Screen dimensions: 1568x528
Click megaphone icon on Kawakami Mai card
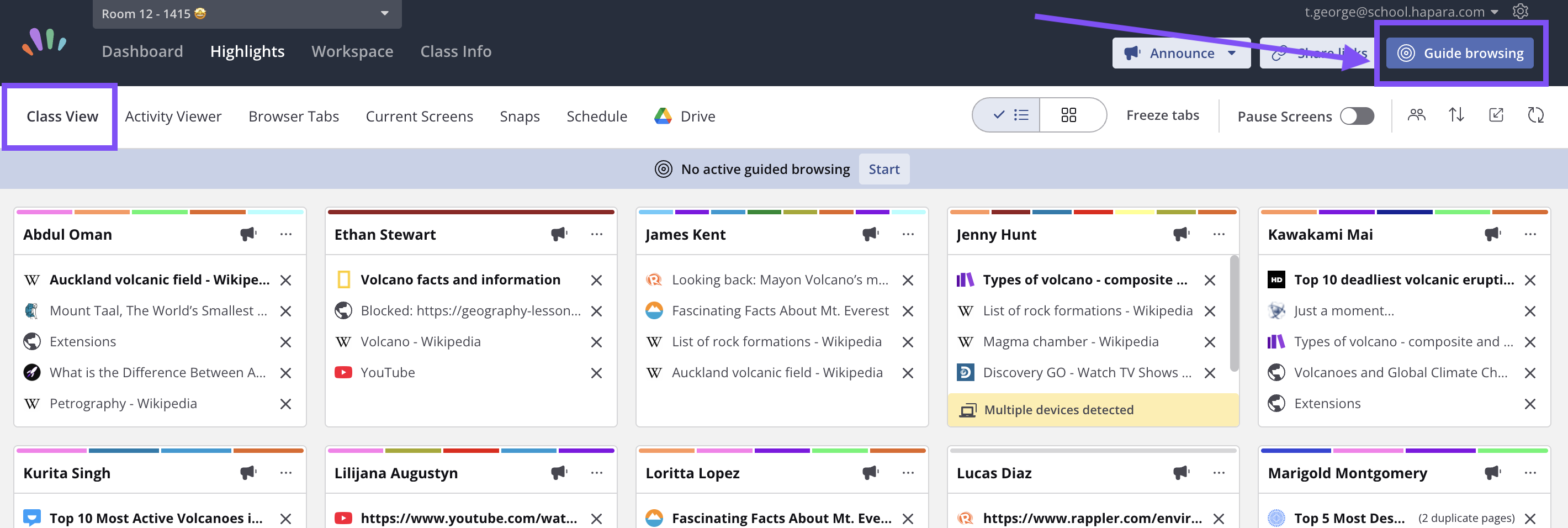tap(1492, 234)
